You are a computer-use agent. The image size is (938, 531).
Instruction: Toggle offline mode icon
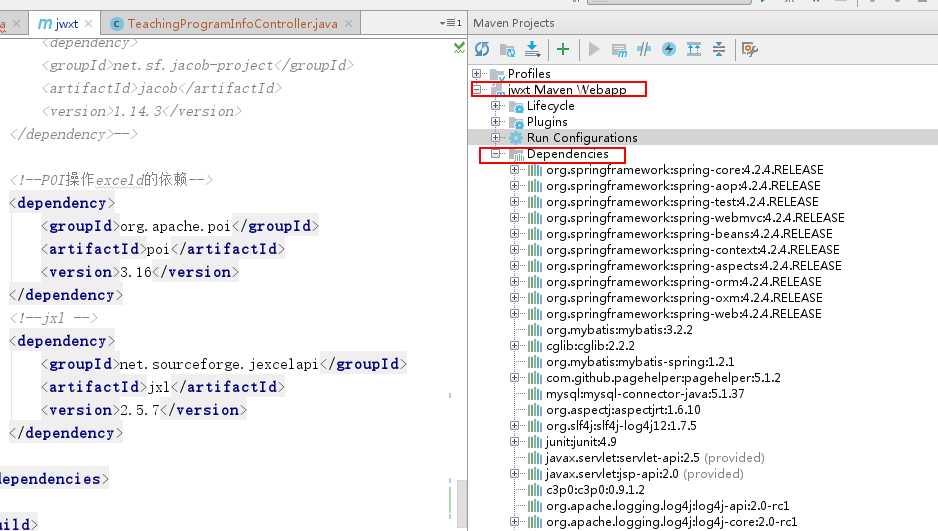(644, 49)
